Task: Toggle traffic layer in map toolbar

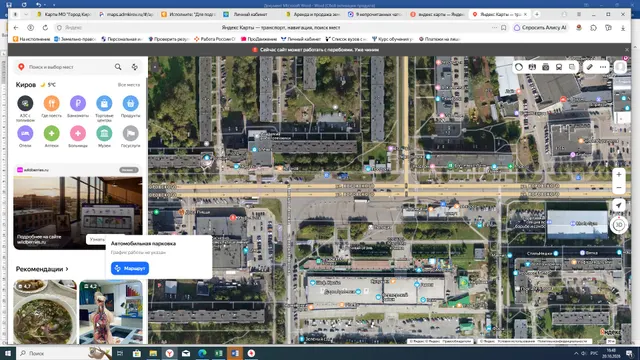Action: [x=519, y=67]
